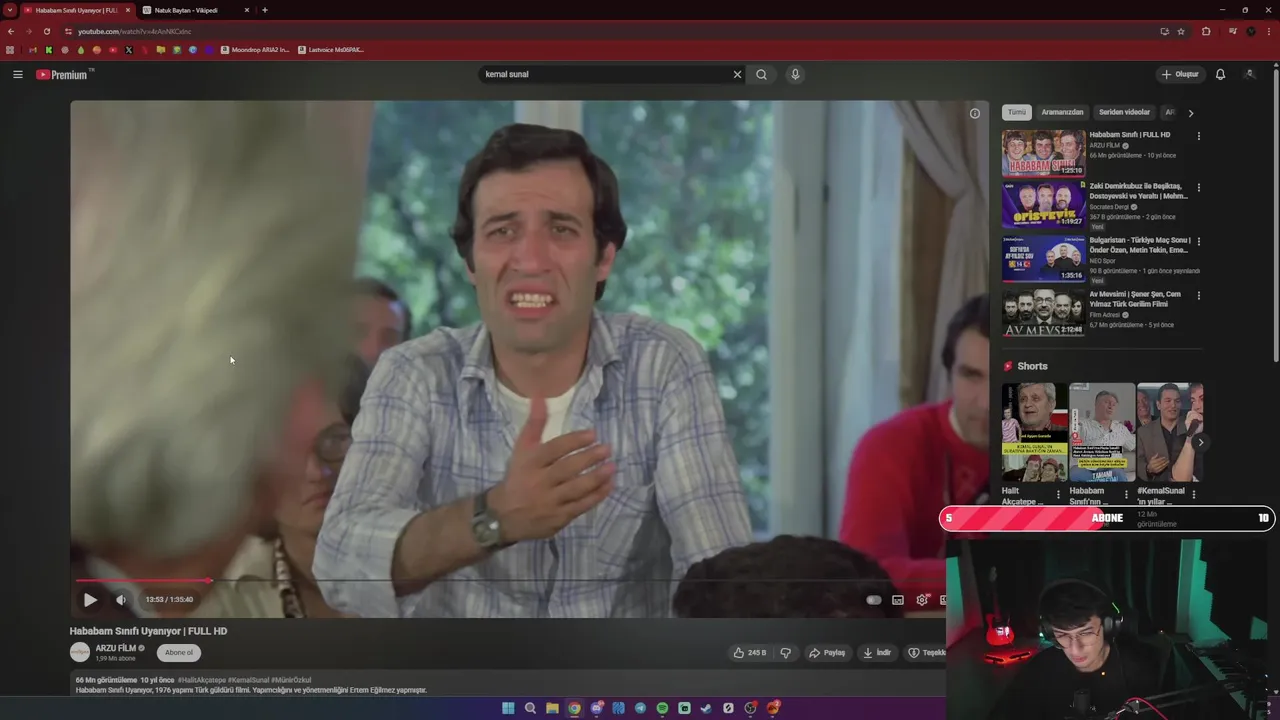Dislike the video
The image size is (1280, 720).
(x=786, y=653)
